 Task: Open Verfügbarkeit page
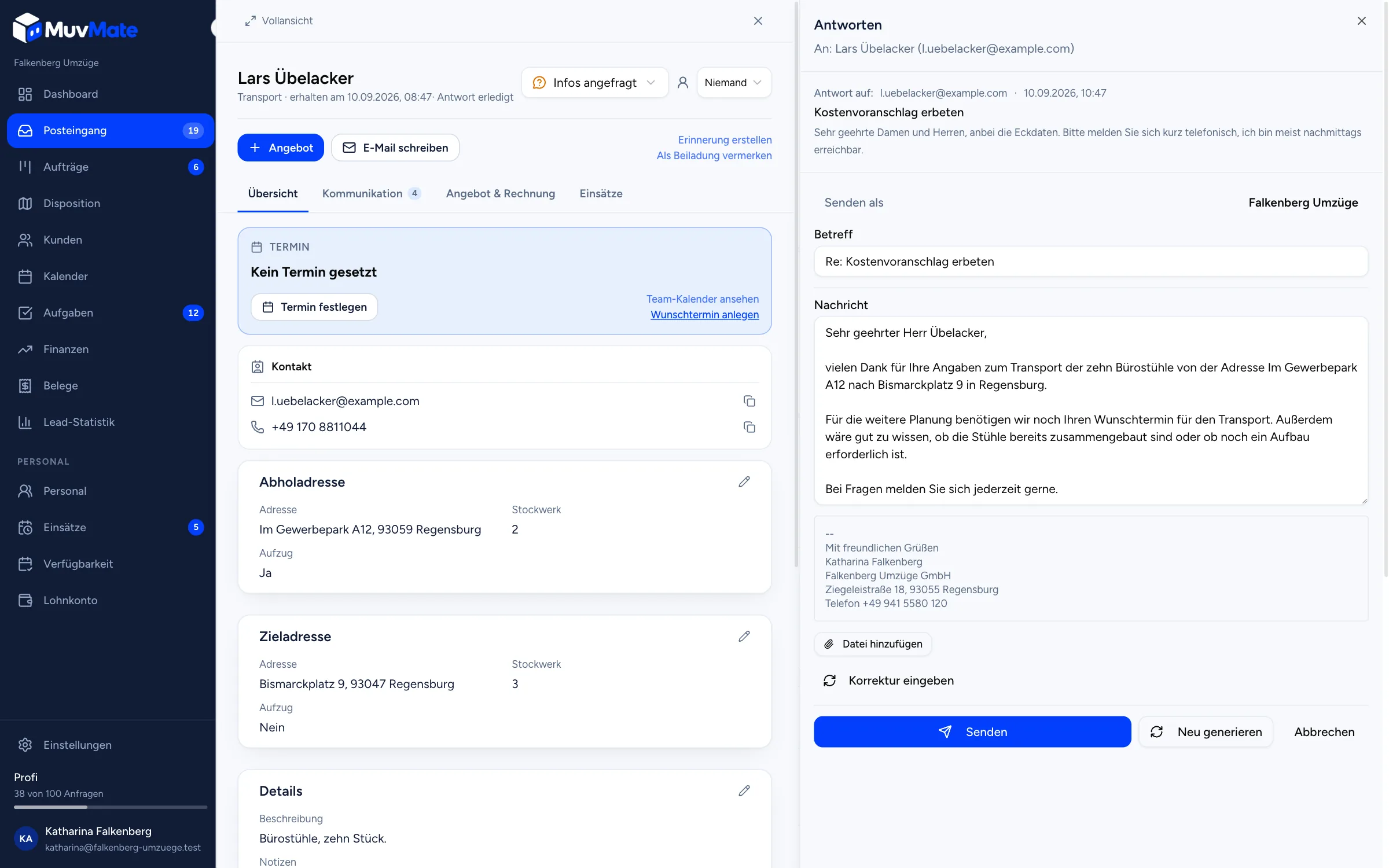tap(110, 564)
